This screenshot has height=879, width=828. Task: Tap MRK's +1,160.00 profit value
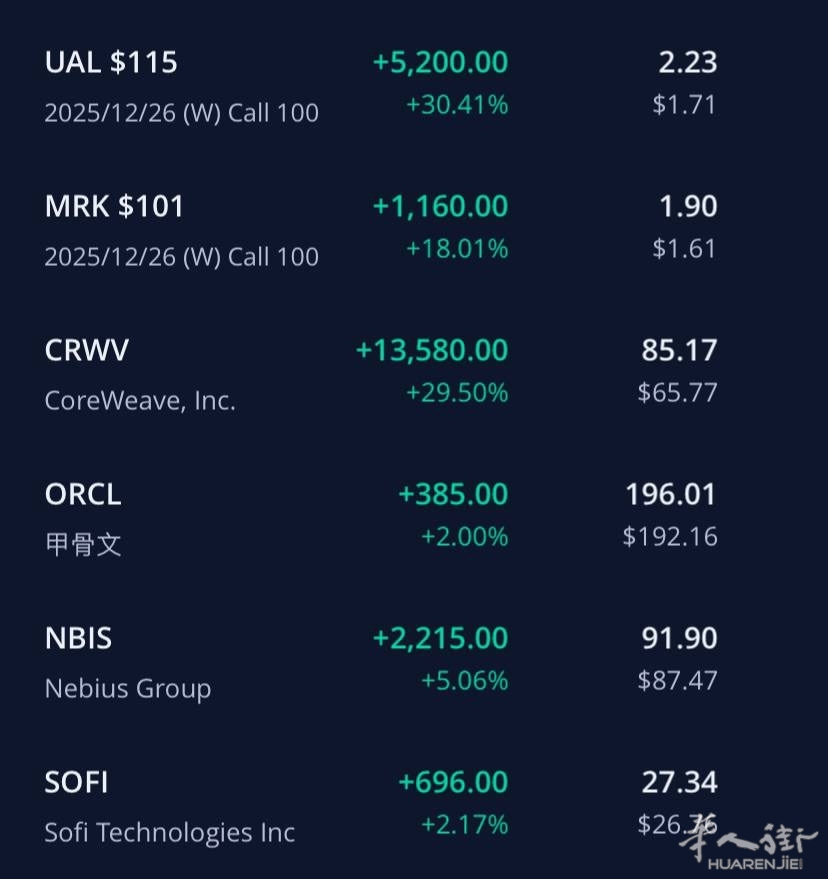coord(440,206)
